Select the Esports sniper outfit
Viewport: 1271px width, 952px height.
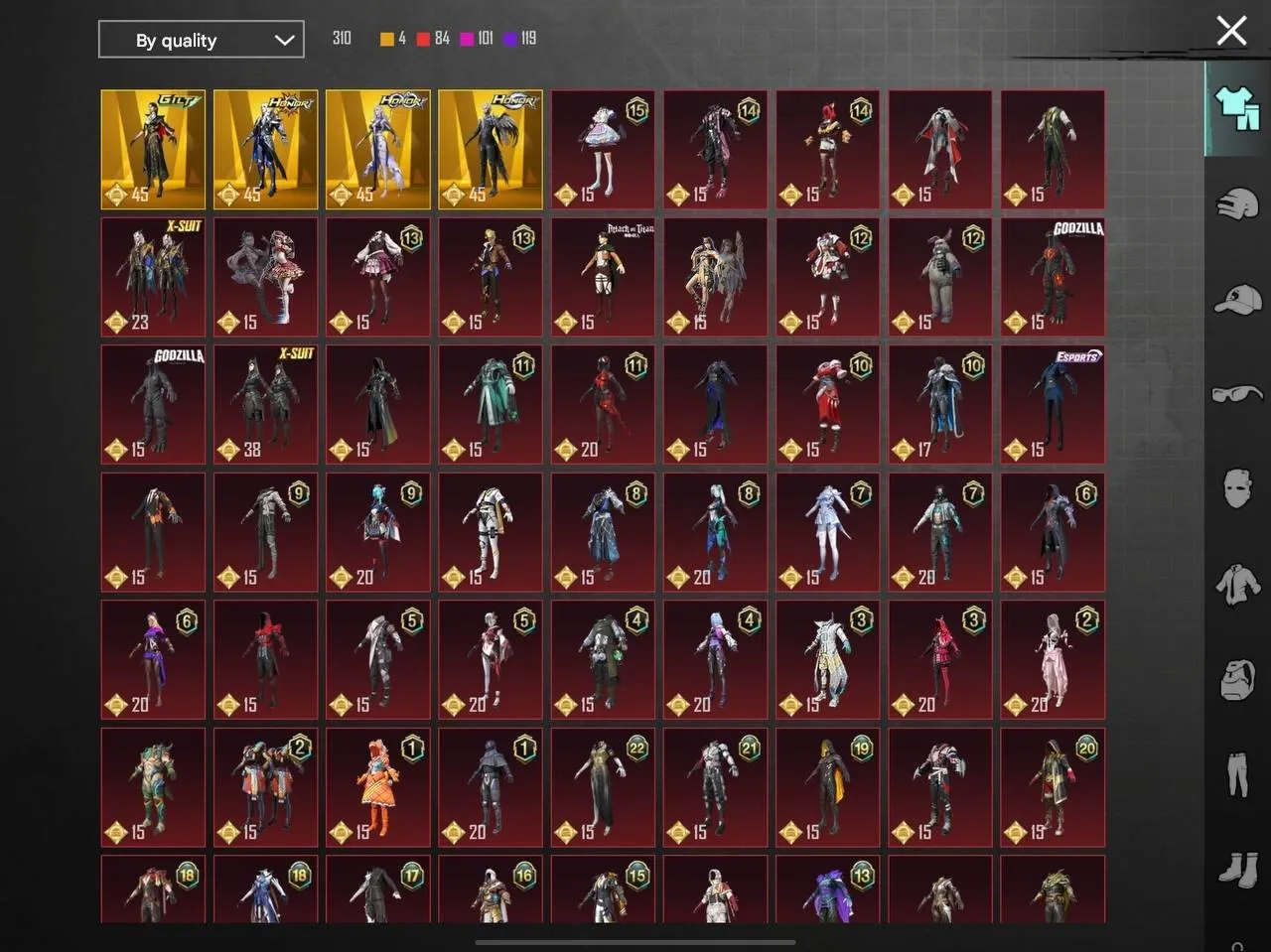click(1053, 404)
